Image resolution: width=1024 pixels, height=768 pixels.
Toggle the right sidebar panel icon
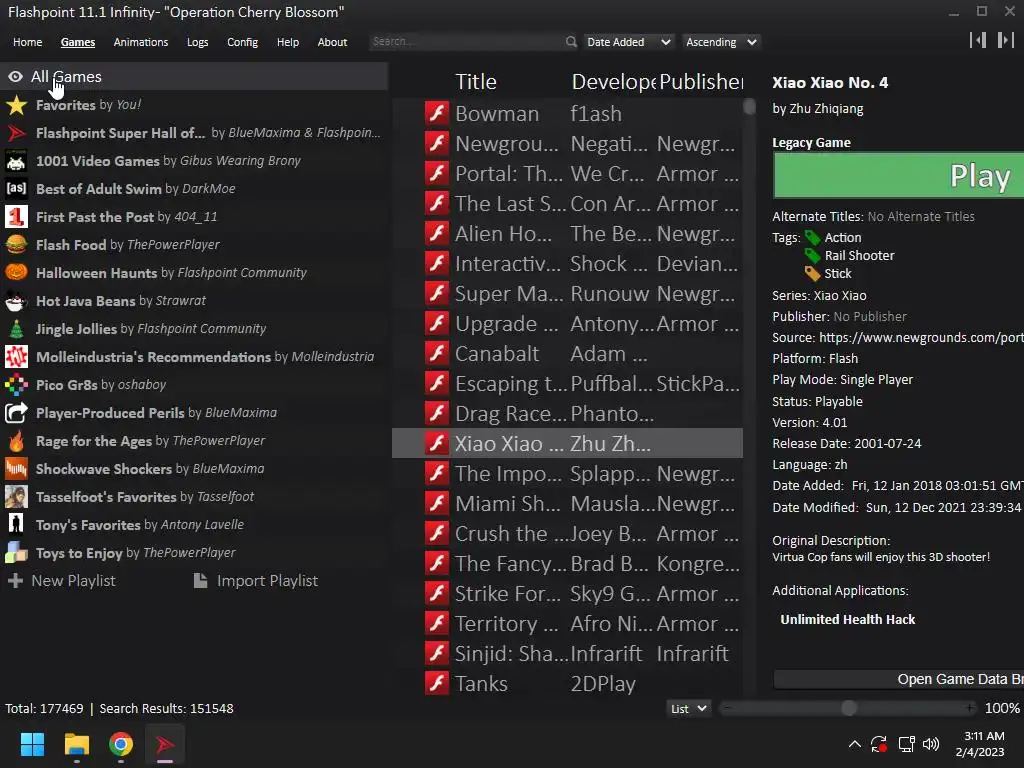tap(1006, 40)
